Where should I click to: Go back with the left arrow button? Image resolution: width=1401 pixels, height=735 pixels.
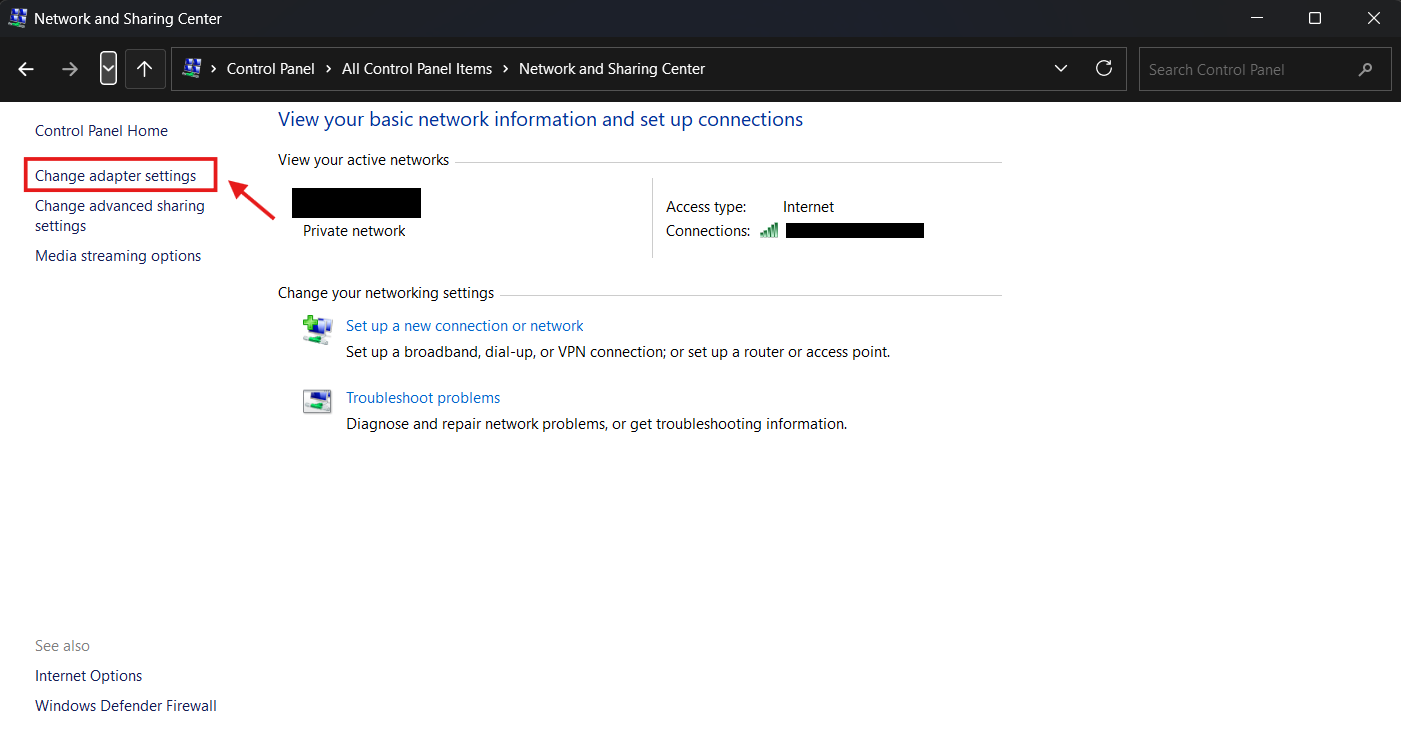click(26, 69)
